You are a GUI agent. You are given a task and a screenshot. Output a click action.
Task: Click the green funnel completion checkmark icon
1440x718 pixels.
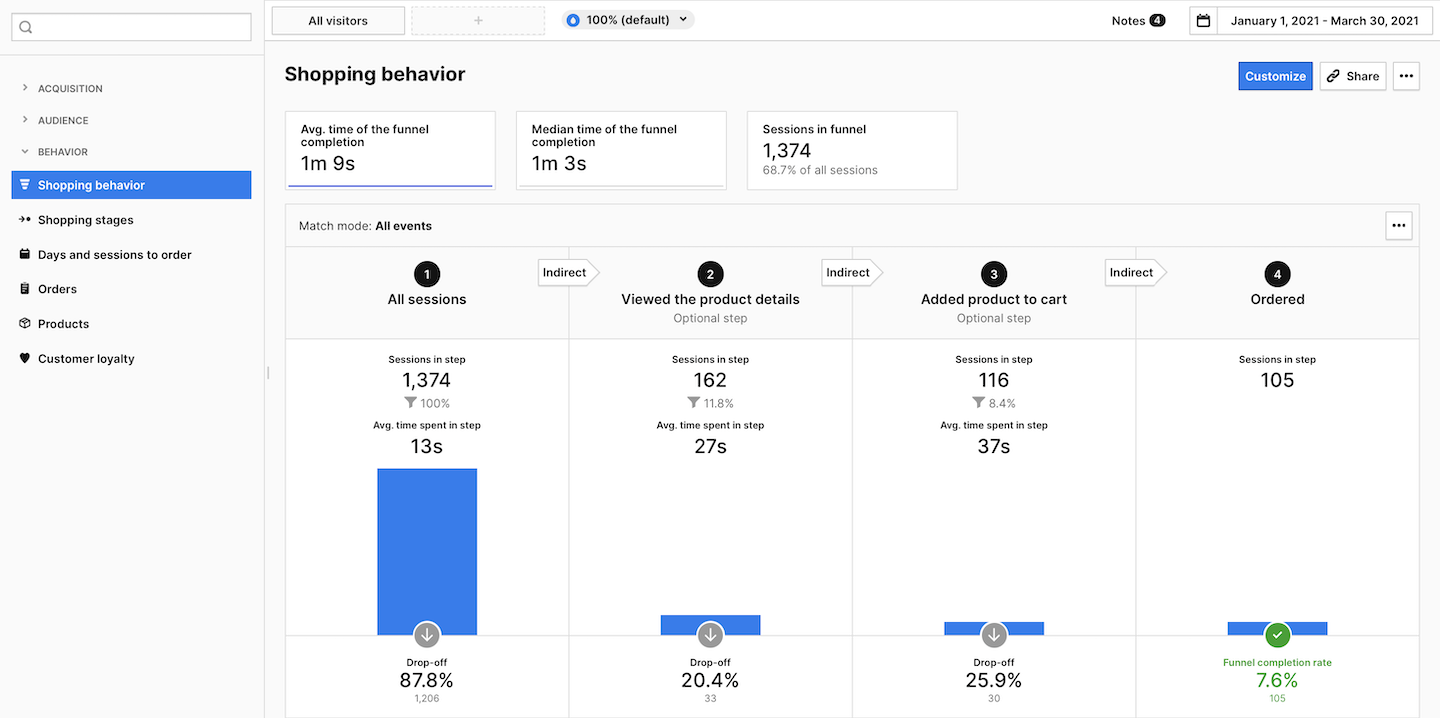click(1277, 635)
